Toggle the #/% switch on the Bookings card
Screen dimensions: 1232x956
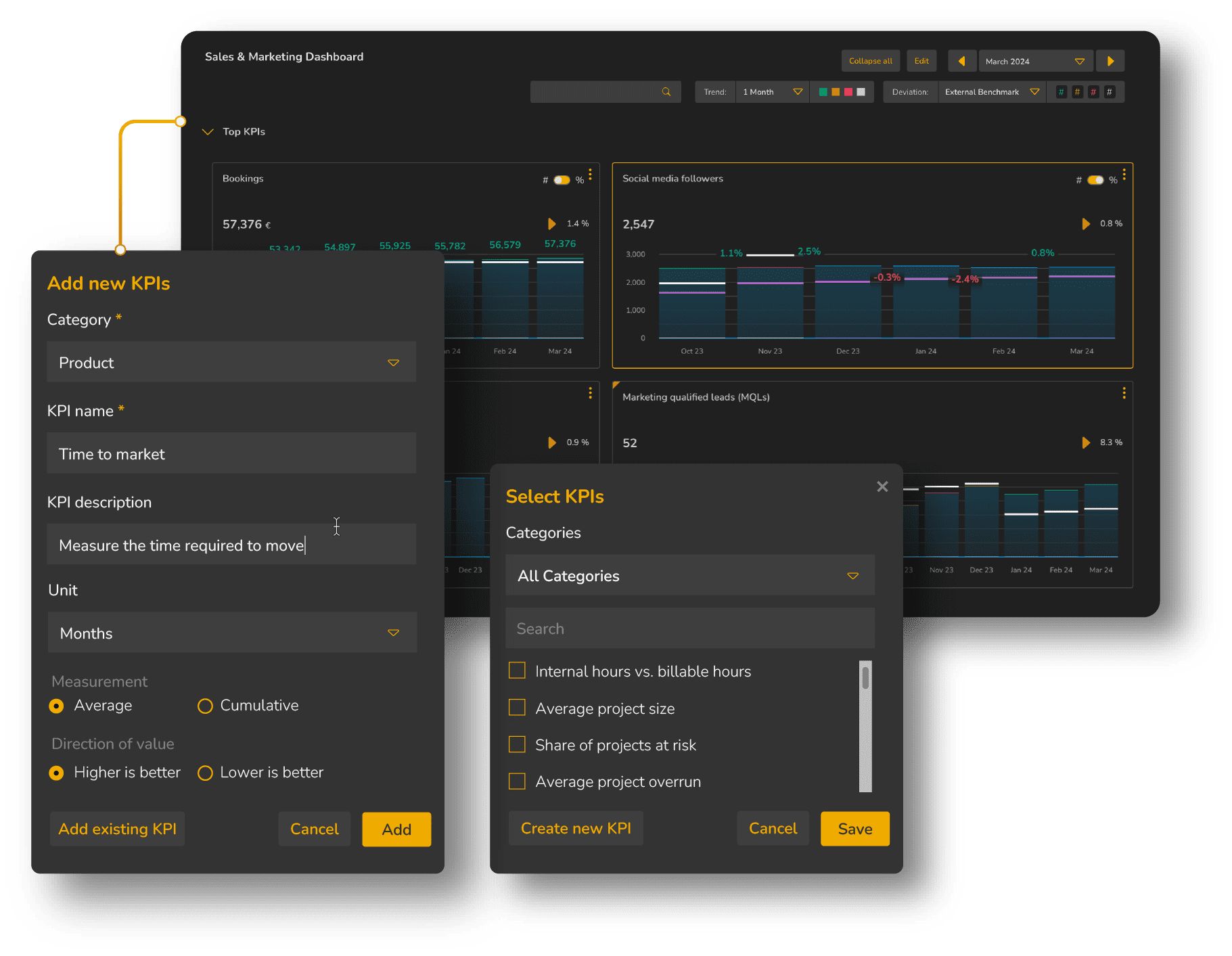[562, 179]
